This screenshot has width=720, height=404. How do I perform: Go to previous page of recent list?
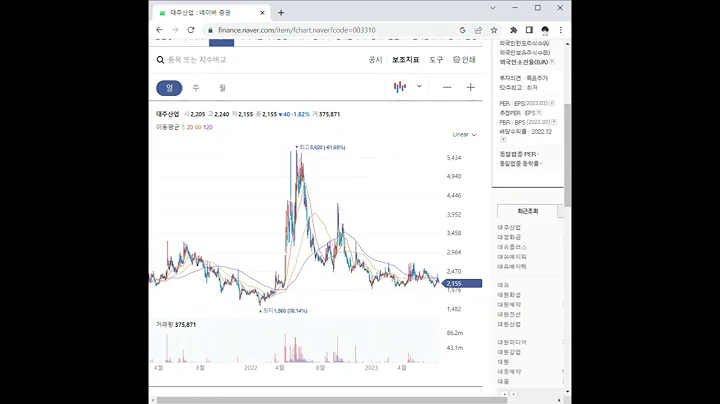click(504, 394)
